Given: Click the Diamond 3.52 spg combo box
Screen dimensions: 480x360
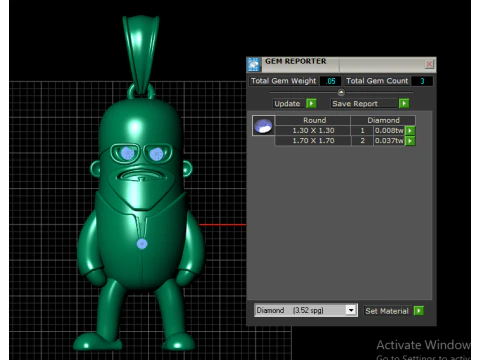Looking at the screenshot, I should [x=306, y=310].
